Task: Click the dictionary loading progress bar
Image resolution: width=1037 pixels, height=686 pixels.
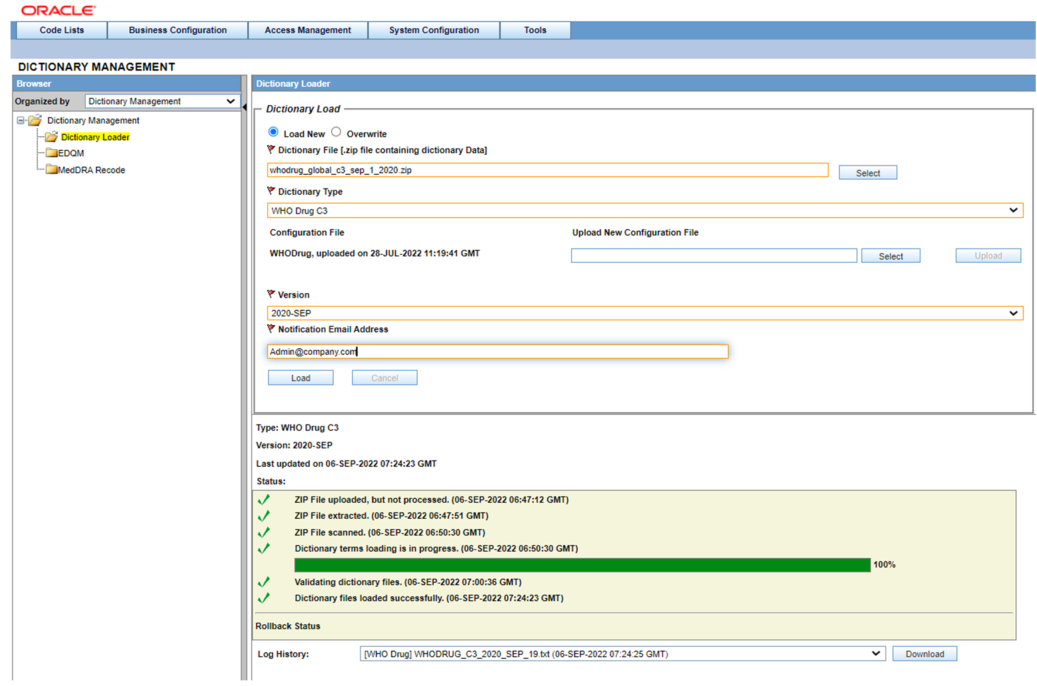Action: [580, 564]
